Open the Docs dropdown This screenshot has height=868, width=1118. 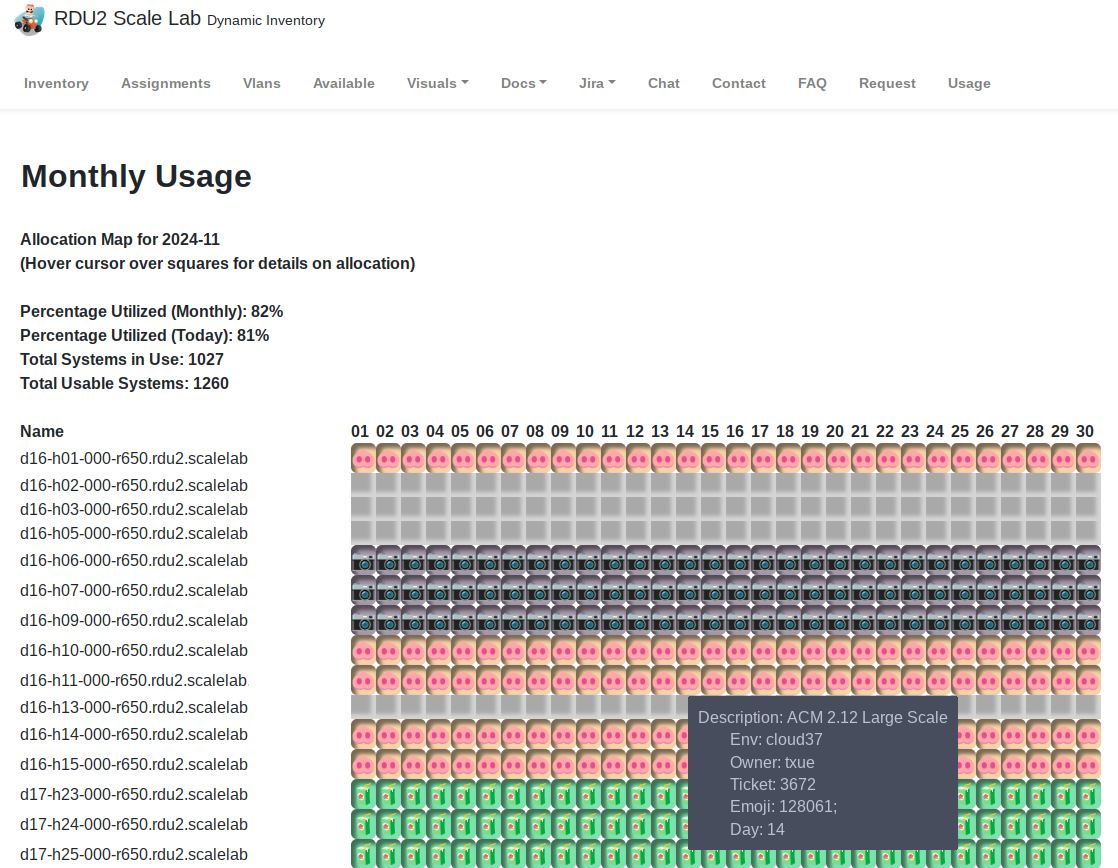click(x=523, y=84)
